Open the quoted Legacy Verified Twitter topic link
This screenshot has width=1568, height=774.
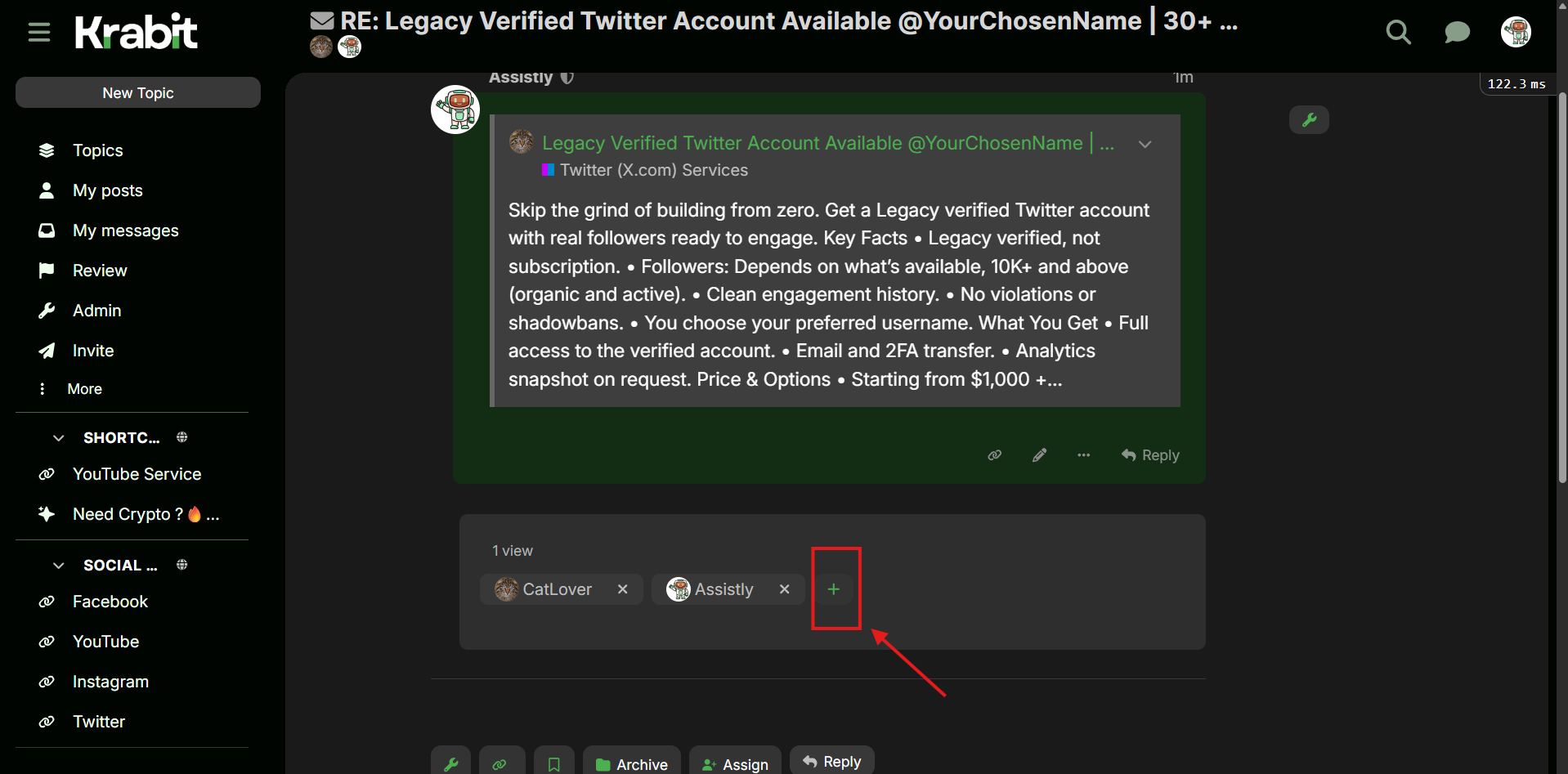(x=812, y=143)
